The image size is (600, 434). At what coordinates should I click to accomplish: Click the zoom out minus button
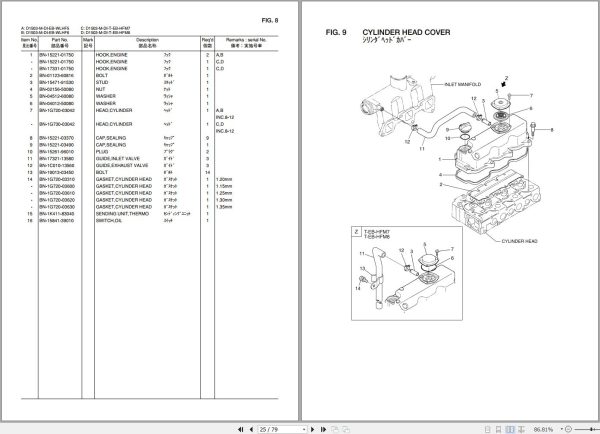pos(568,429)
